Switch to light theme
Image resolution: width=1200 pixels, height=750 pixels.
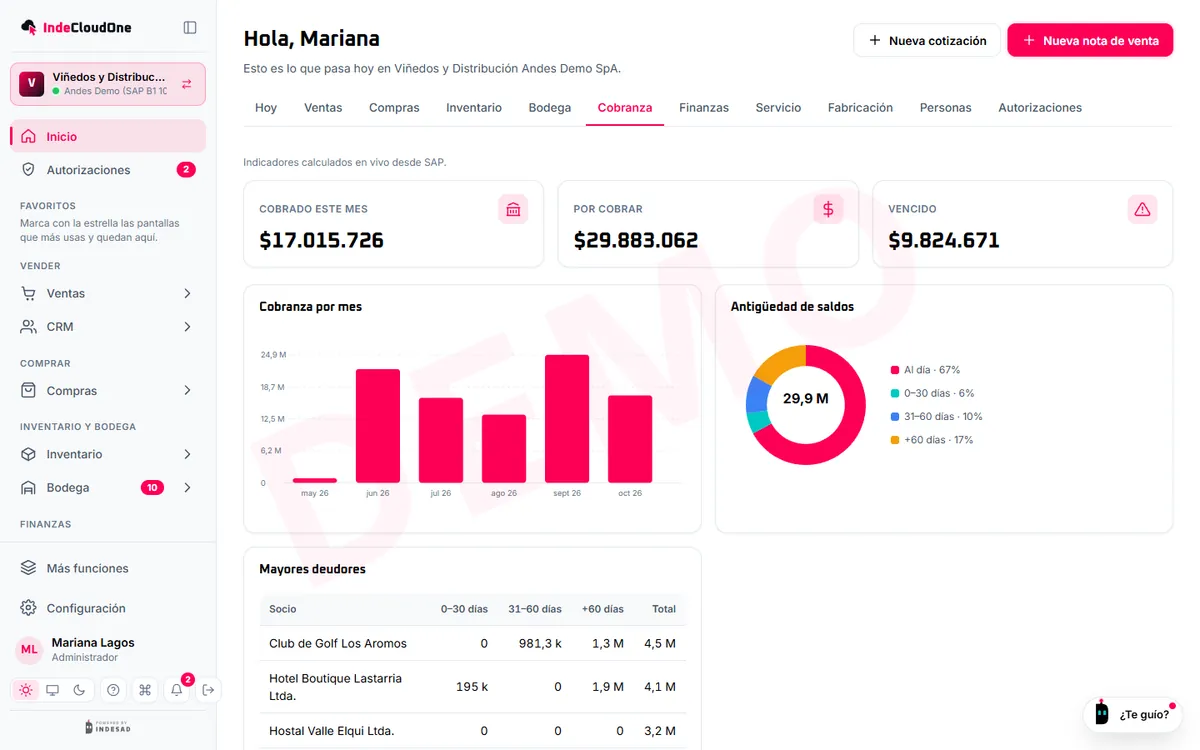26,690
